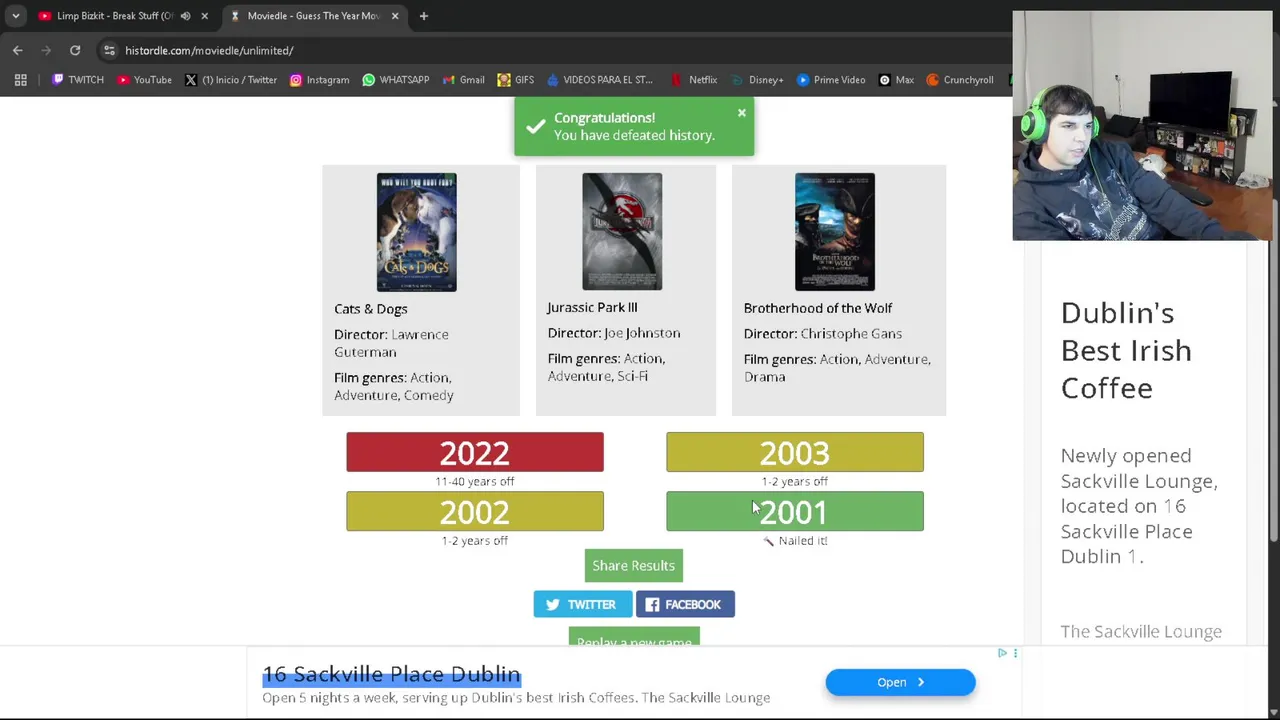
Task: Click the Congratulations checkmark icon
Action: click(x=535, y=127)
